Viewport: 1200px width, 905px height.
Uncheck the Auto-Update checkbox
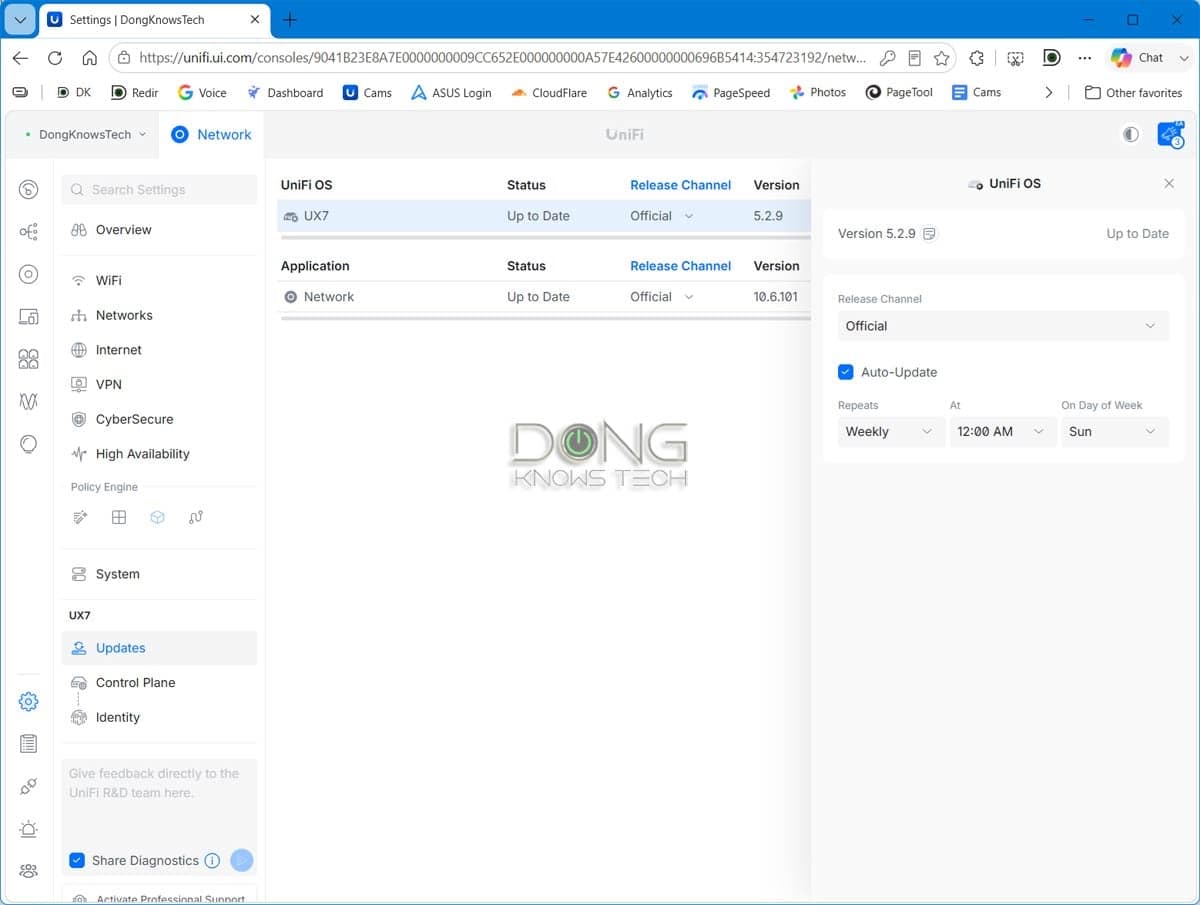tap(846, 372)
